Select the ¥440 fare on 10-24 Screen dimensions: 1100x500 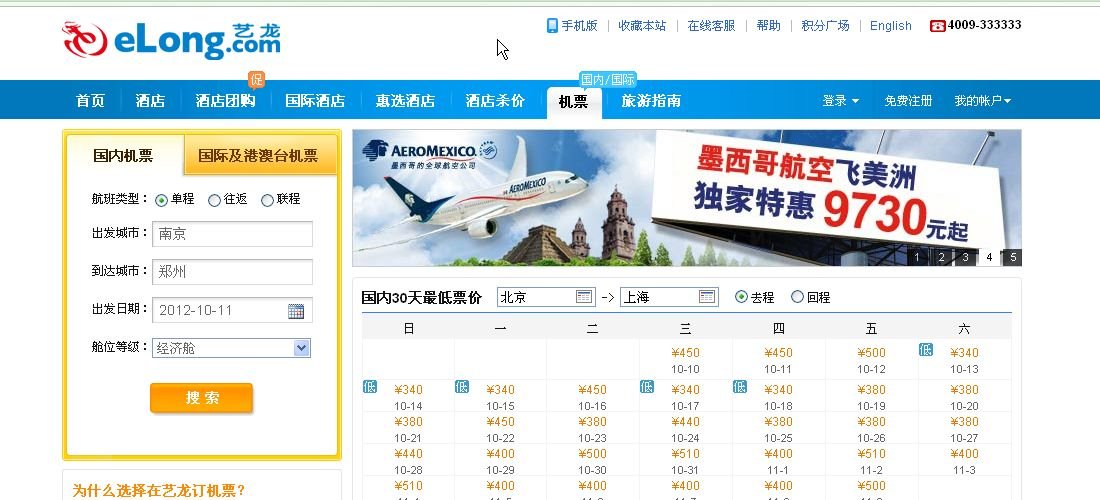tap(685, 422)
